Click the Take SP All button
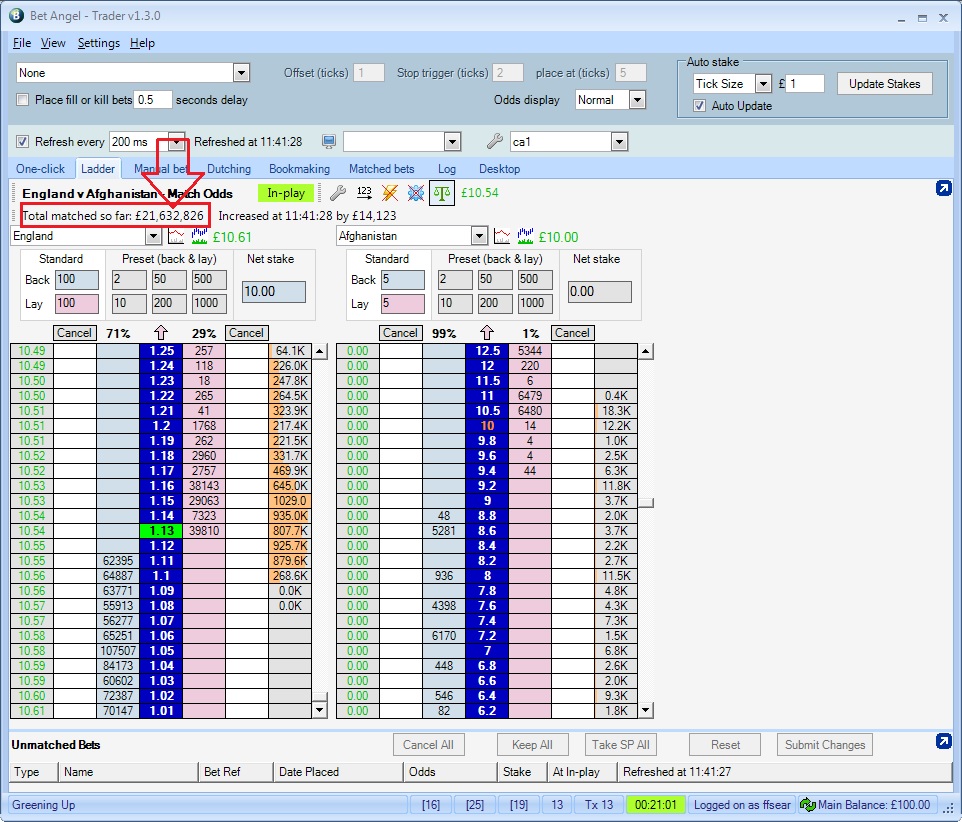The height and width of the screenshot is (822, 962). (621, 744)
